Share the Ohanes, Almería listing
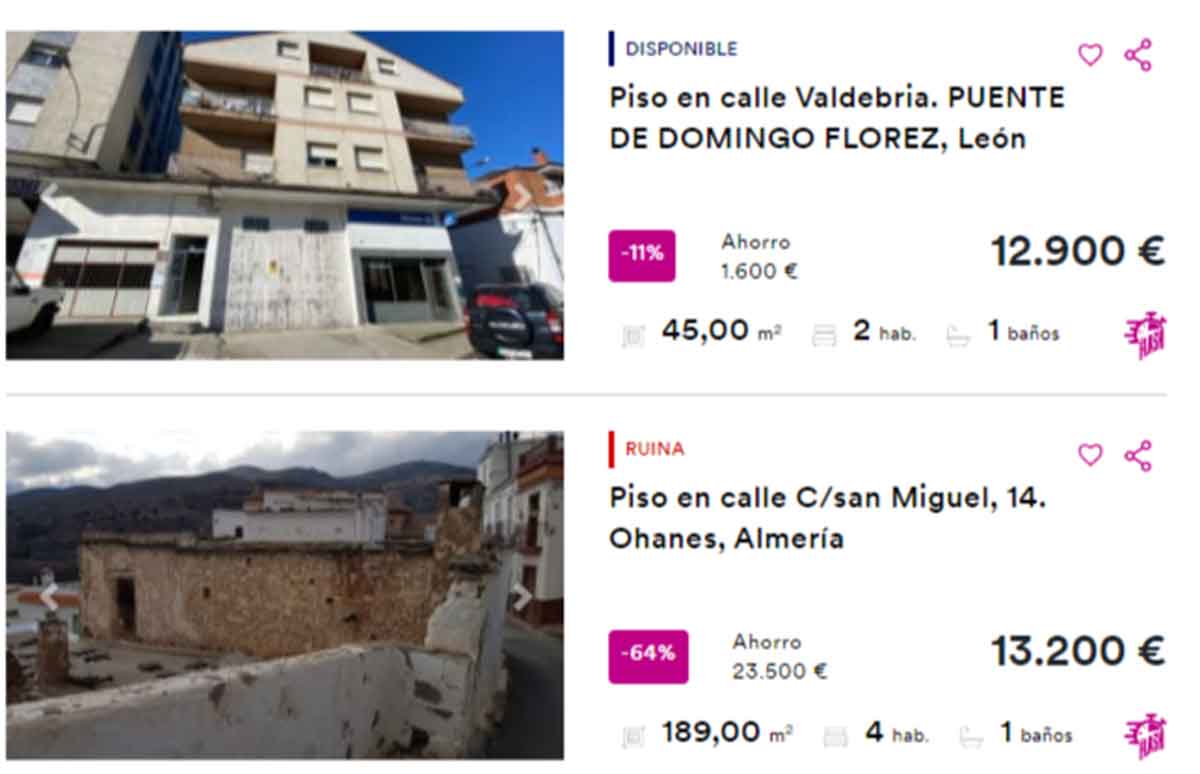Image resolution: width=1200 pixels, height=774 pixels. [x=1138, y=455]
